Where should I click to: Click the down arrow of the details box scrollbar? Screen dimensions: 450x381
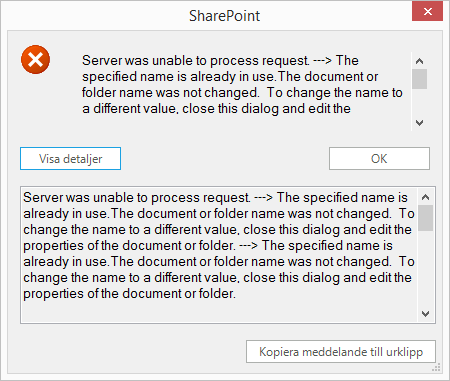click(425, 314)
